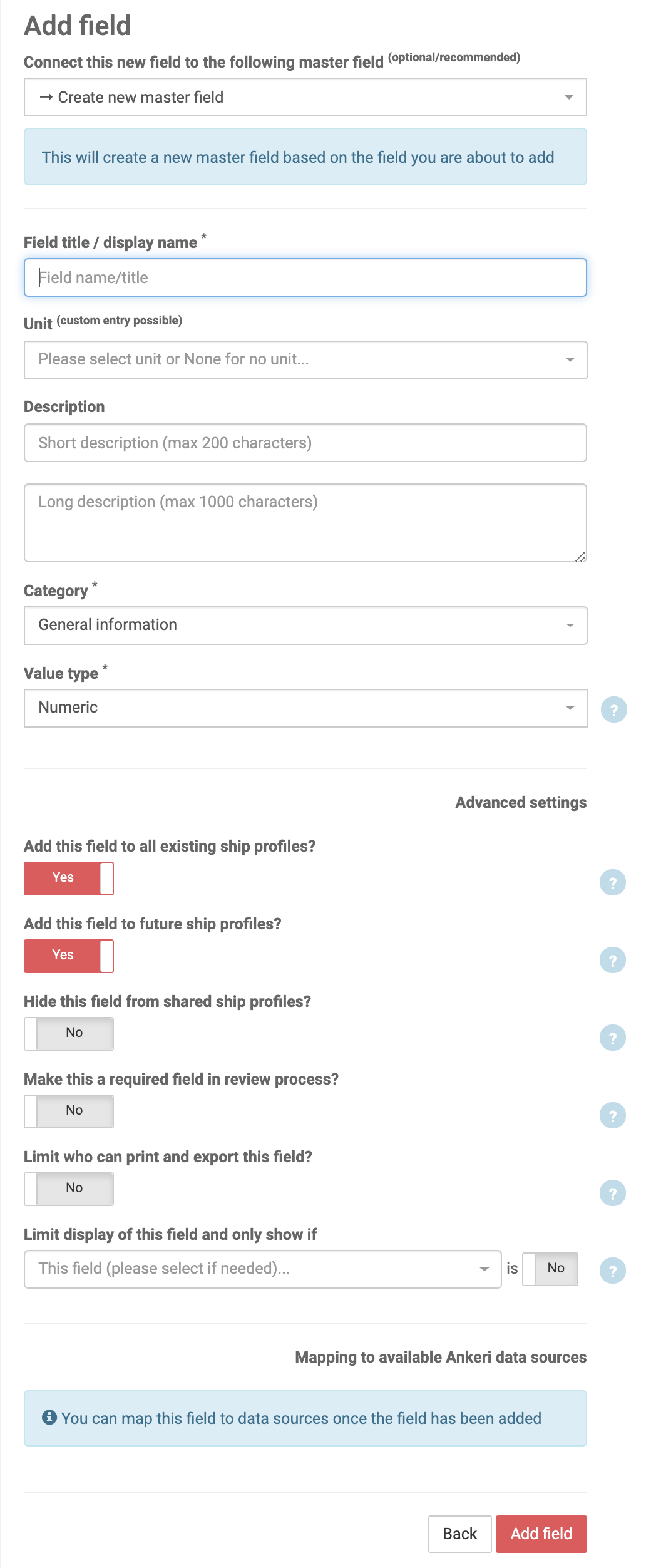The image size is (651, 1568).
Task: Enable 'Hide this field from shared ship profiles'
Action: (69, 1033)
